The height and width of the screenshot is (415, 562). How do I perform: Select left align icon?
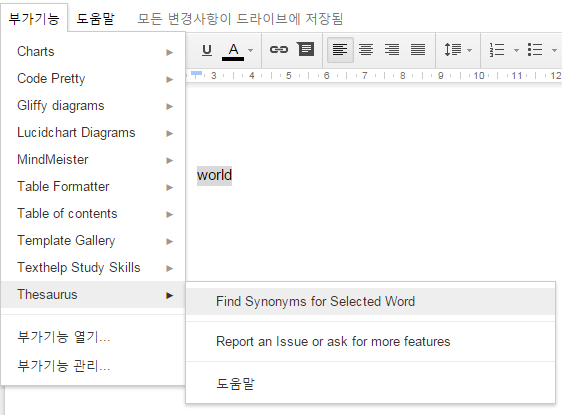[x=340, y=50]
